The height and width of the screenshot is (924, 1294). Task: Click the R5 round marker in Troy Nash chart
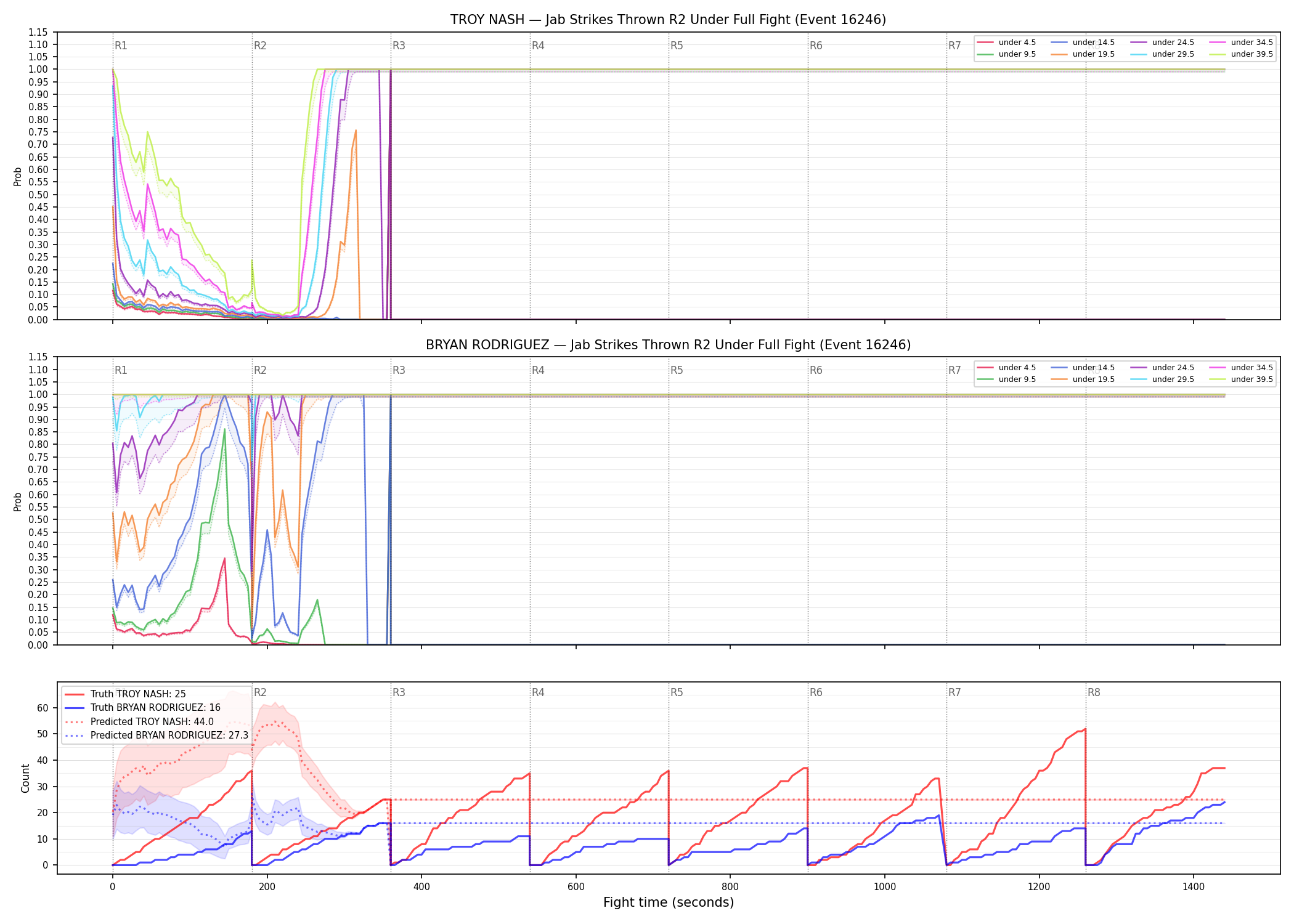677,46
